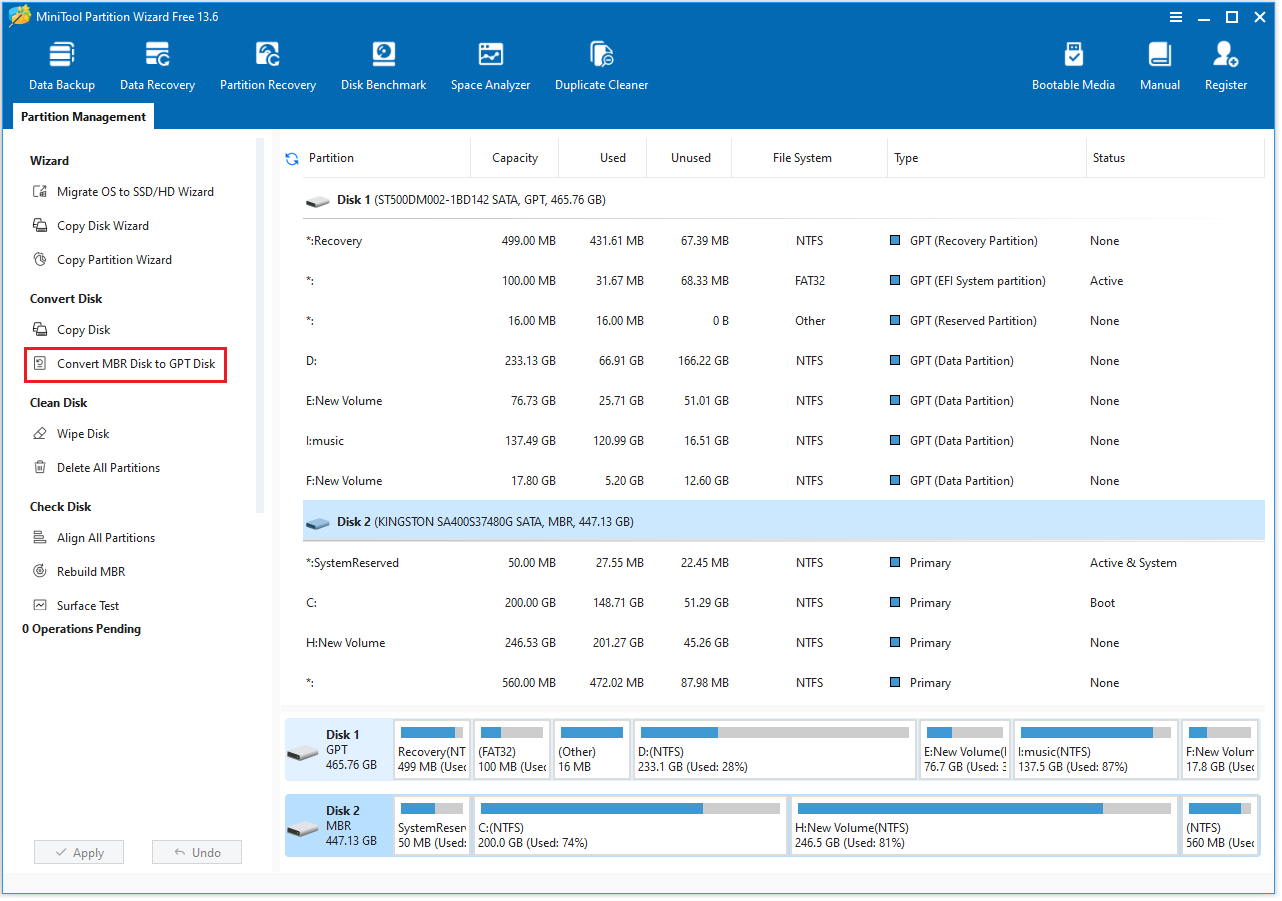Select Recovery(NTFS) block in disk map
The width and height of the screenshot is (1282, 901).
(432, 749)
